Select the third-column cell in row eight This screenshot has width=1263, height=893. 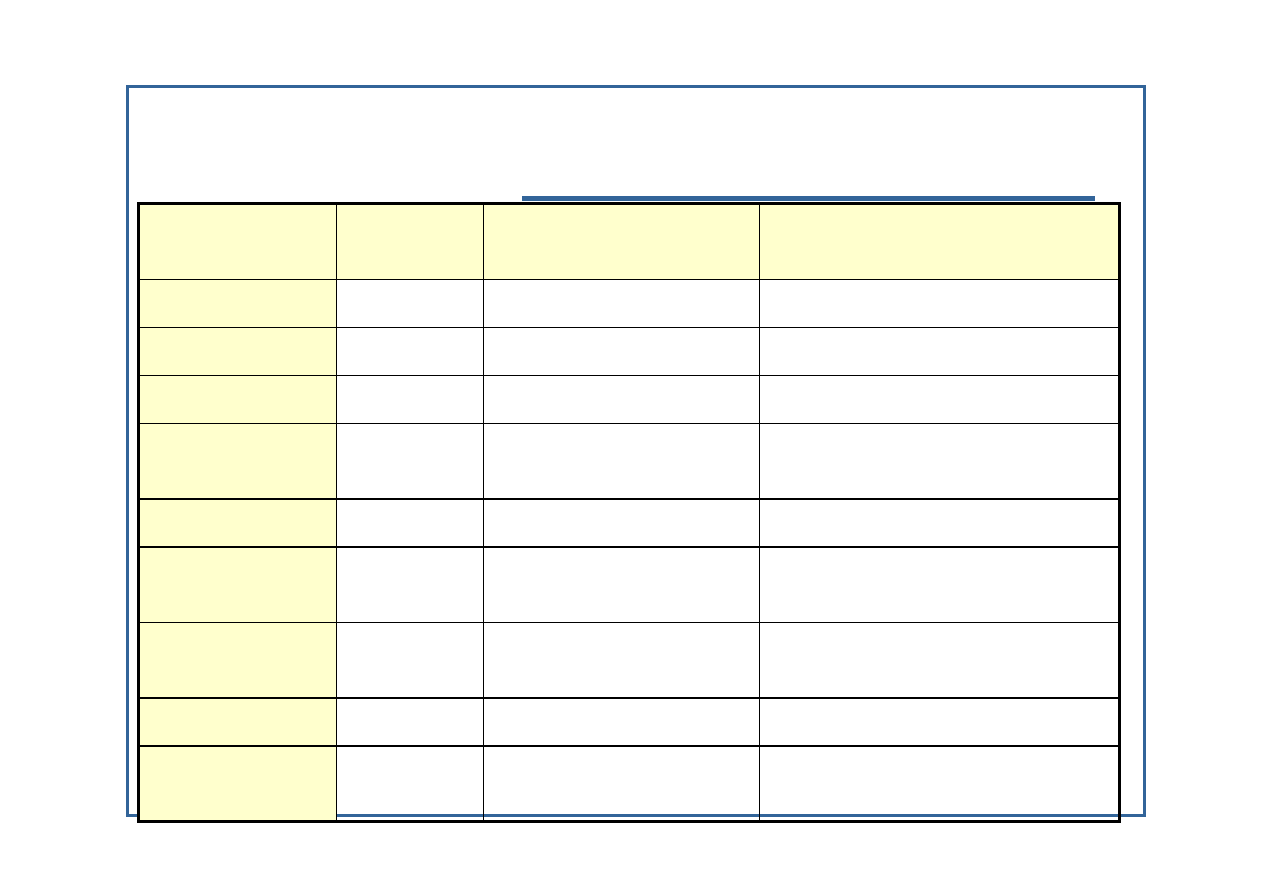coord(620,660)
